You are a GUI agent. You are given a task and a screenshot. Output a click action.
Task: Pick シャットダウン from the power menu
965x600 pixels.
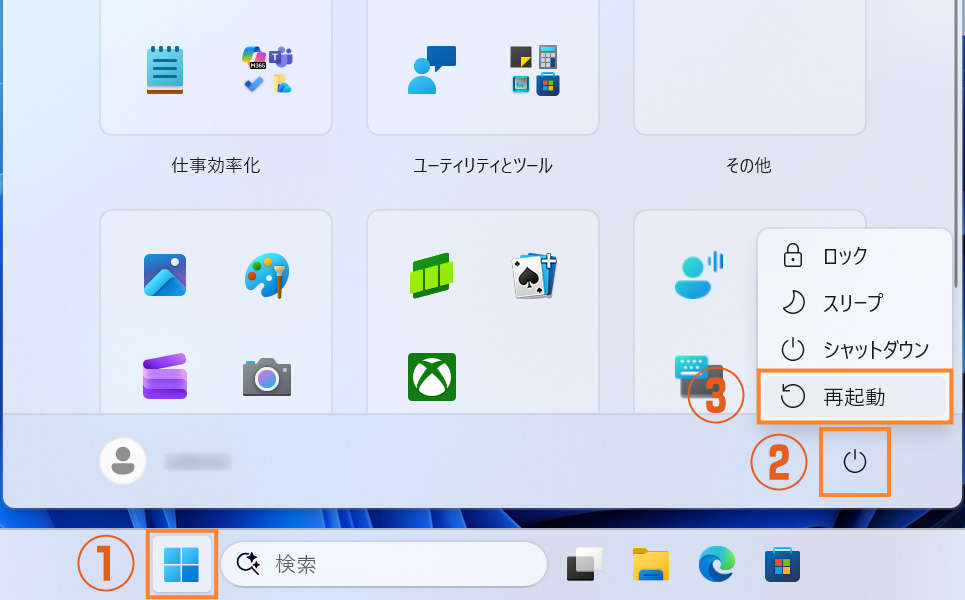pyautogui.click(x=855, y=349)
